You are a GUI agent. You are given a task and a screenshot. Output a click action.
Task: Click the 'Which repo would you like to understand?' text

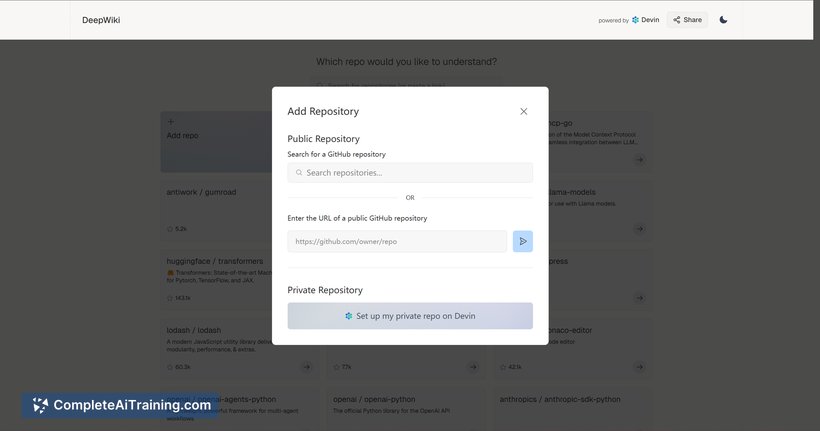tap(406, 62)
